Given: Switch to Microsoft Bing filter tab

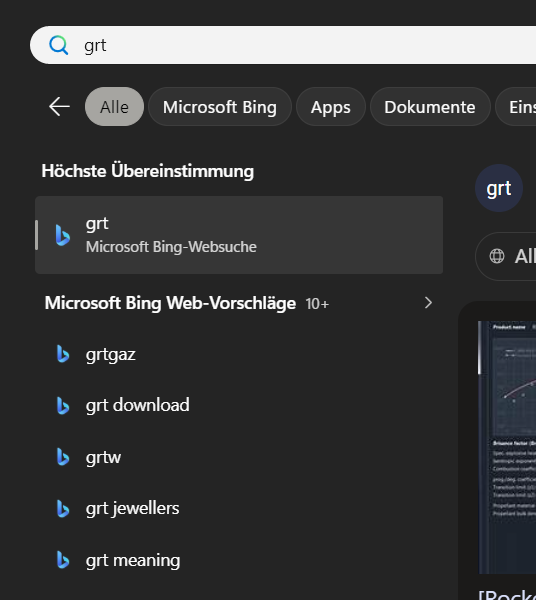Looking at the screenshot, I should [x=220, y=107].
